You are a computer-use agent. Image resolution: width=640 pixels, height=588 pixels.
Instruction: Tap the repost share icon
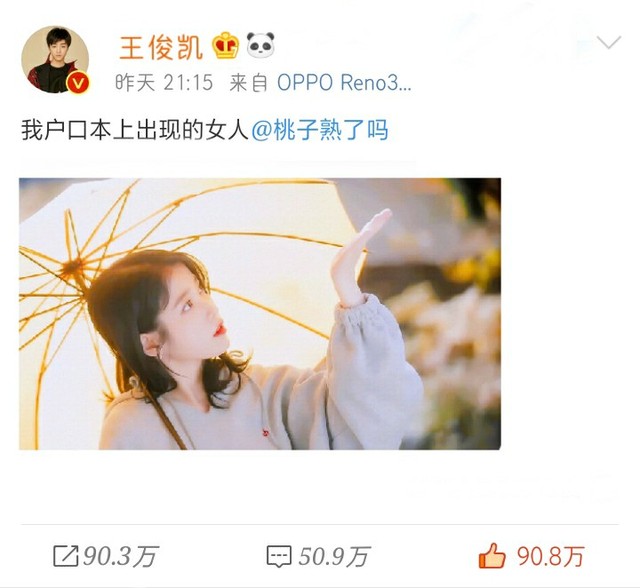(65, 556)
